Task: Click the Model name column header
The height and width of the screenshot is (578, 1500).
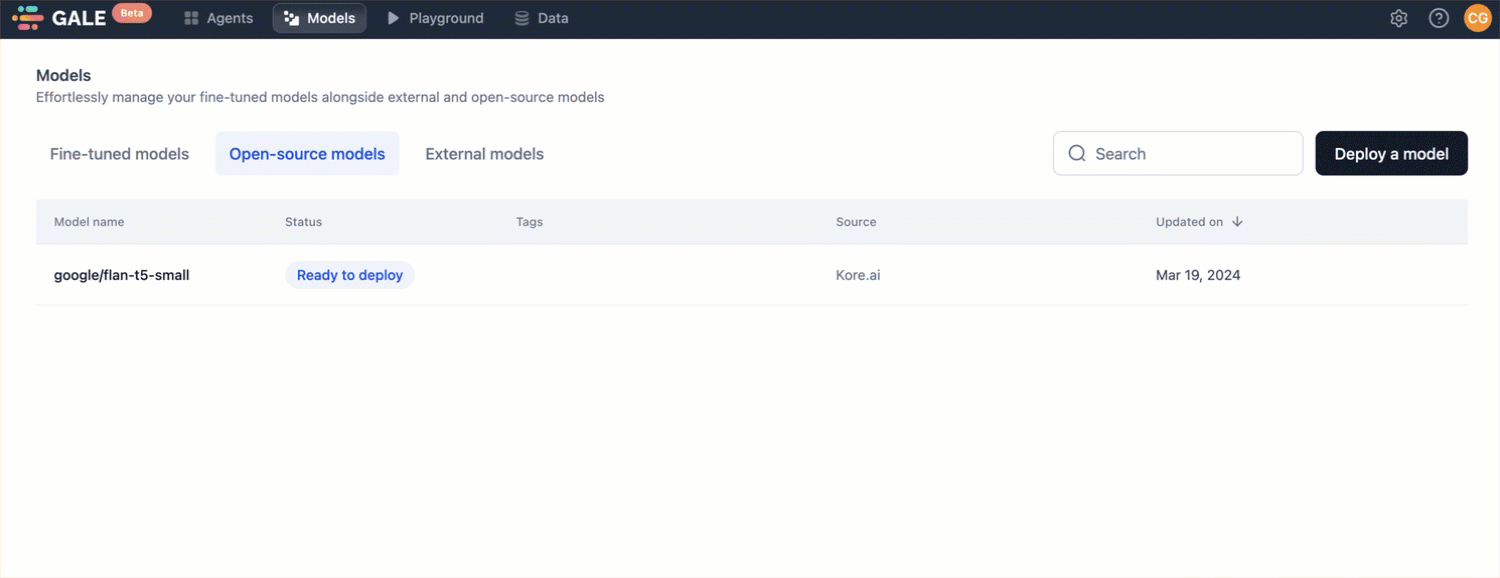Action: [89, 222]
